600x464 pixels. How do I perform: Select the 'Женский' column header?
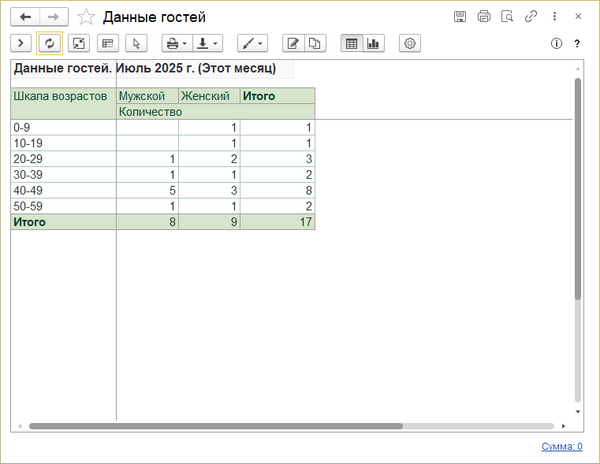click(209, 96)
